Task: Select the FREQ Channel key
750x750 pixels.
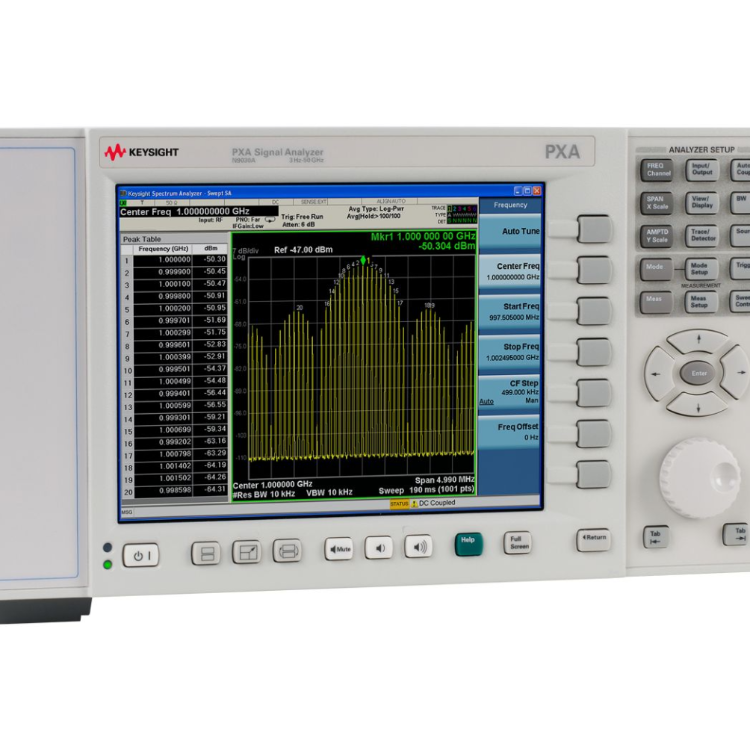Action: coord(657,170)
